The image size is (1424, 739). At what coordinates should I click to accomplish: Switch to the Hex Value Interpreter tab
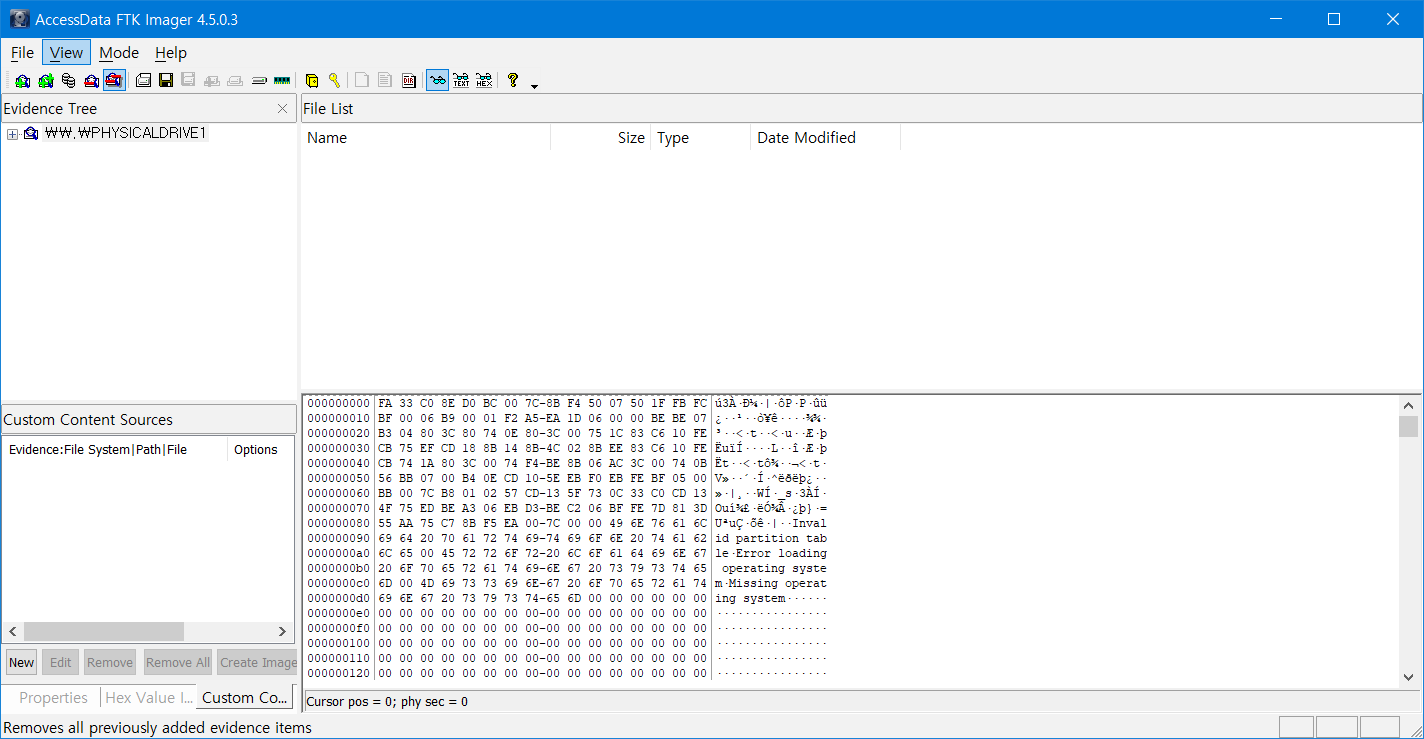coord(148,698)
